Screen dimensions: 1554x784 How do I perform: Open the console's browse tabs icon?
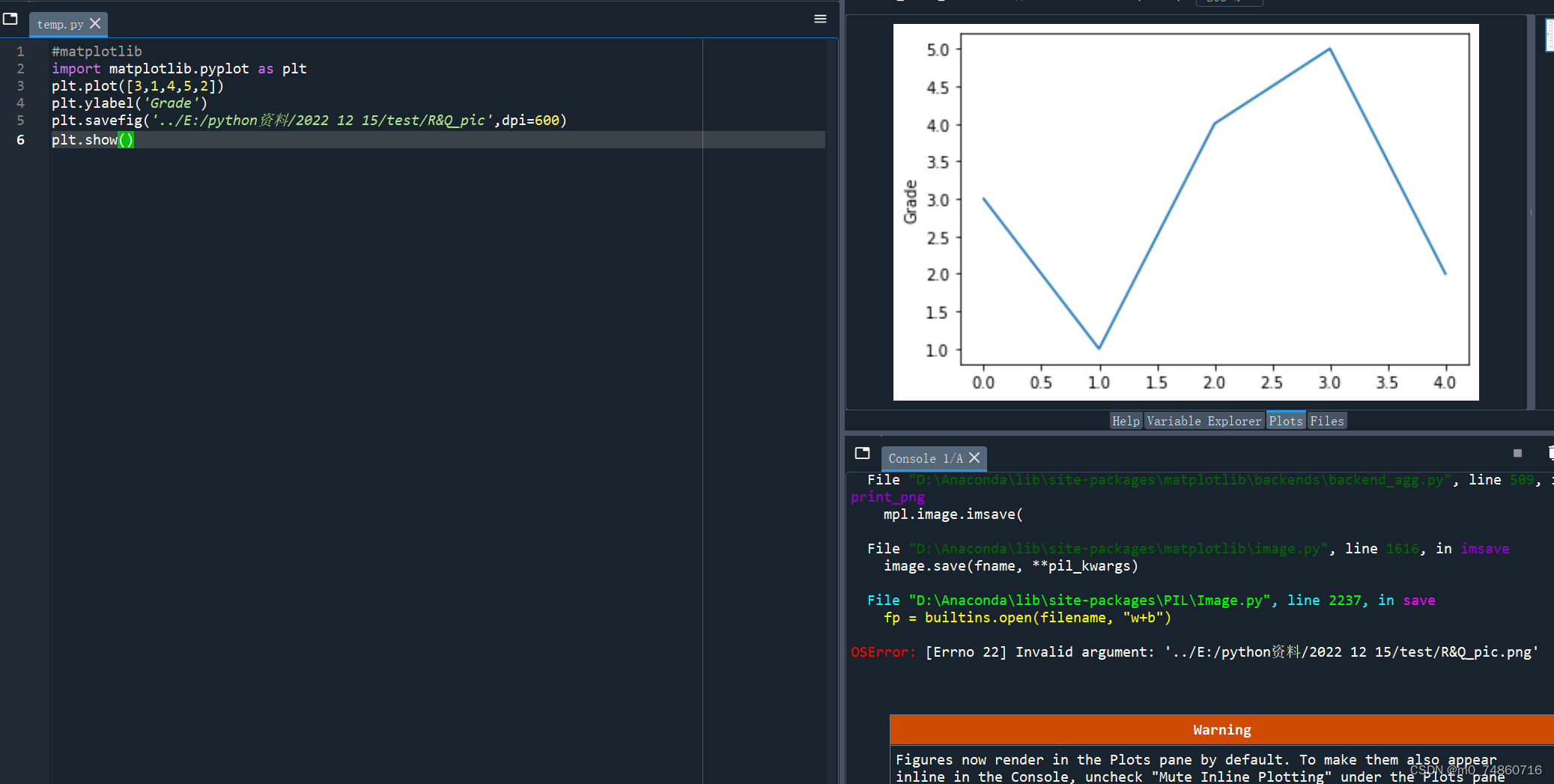pyautogui.click(x=862, y=453)
